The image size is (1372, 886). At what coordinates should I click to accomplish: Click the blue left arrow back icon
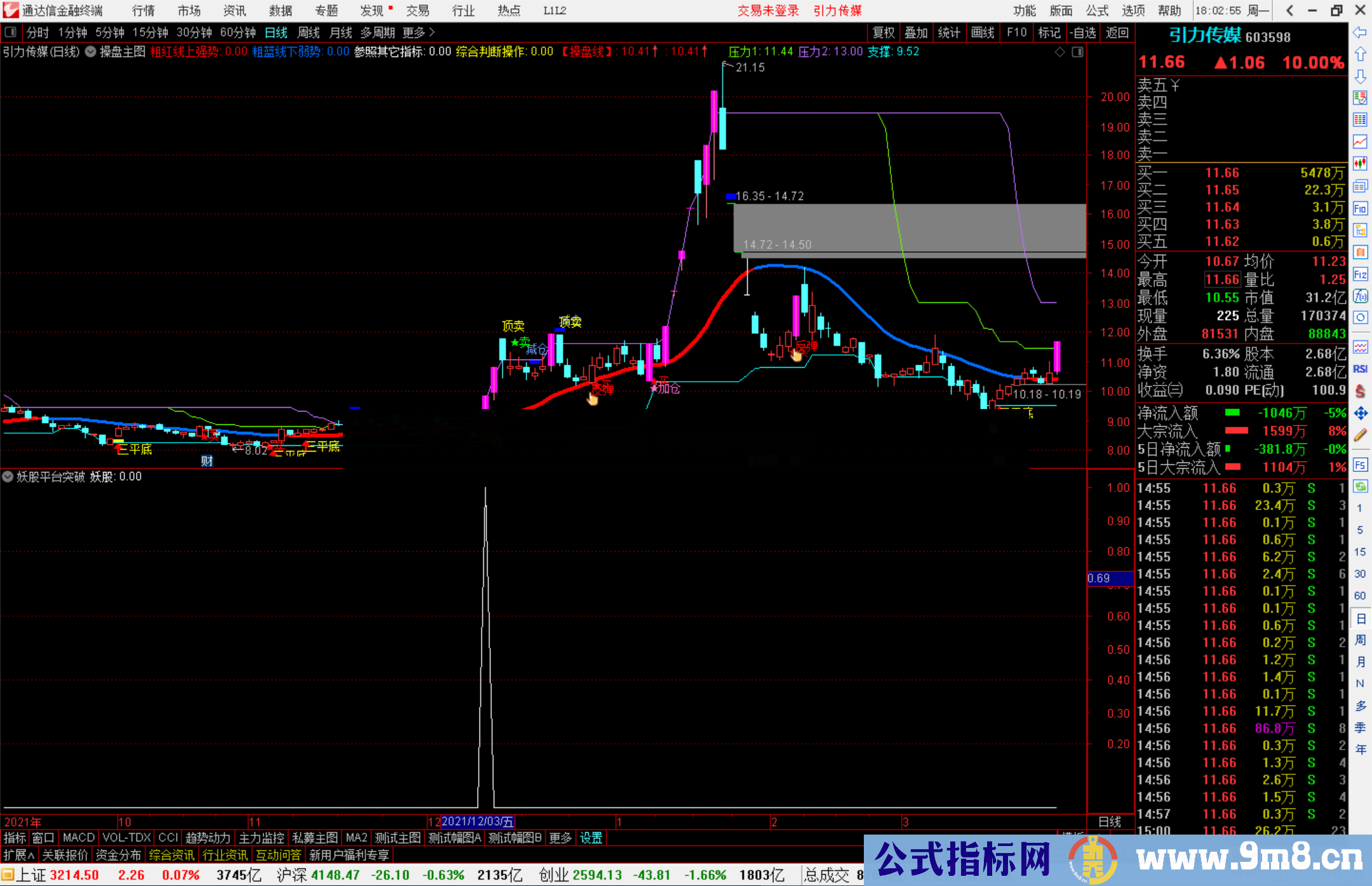coord(1360,32)
